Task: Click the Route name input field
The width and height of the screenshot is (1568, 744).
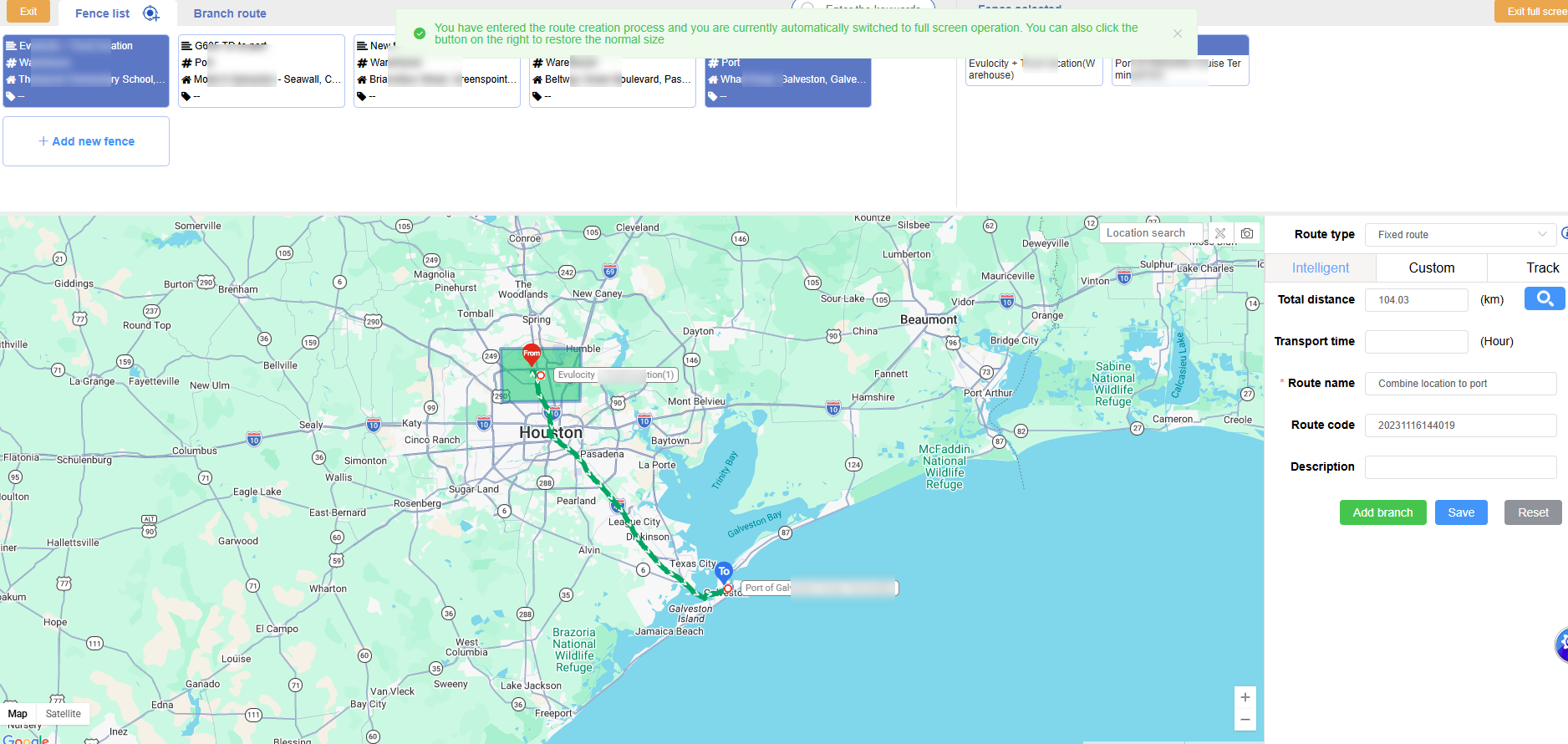Action: 1459,384
